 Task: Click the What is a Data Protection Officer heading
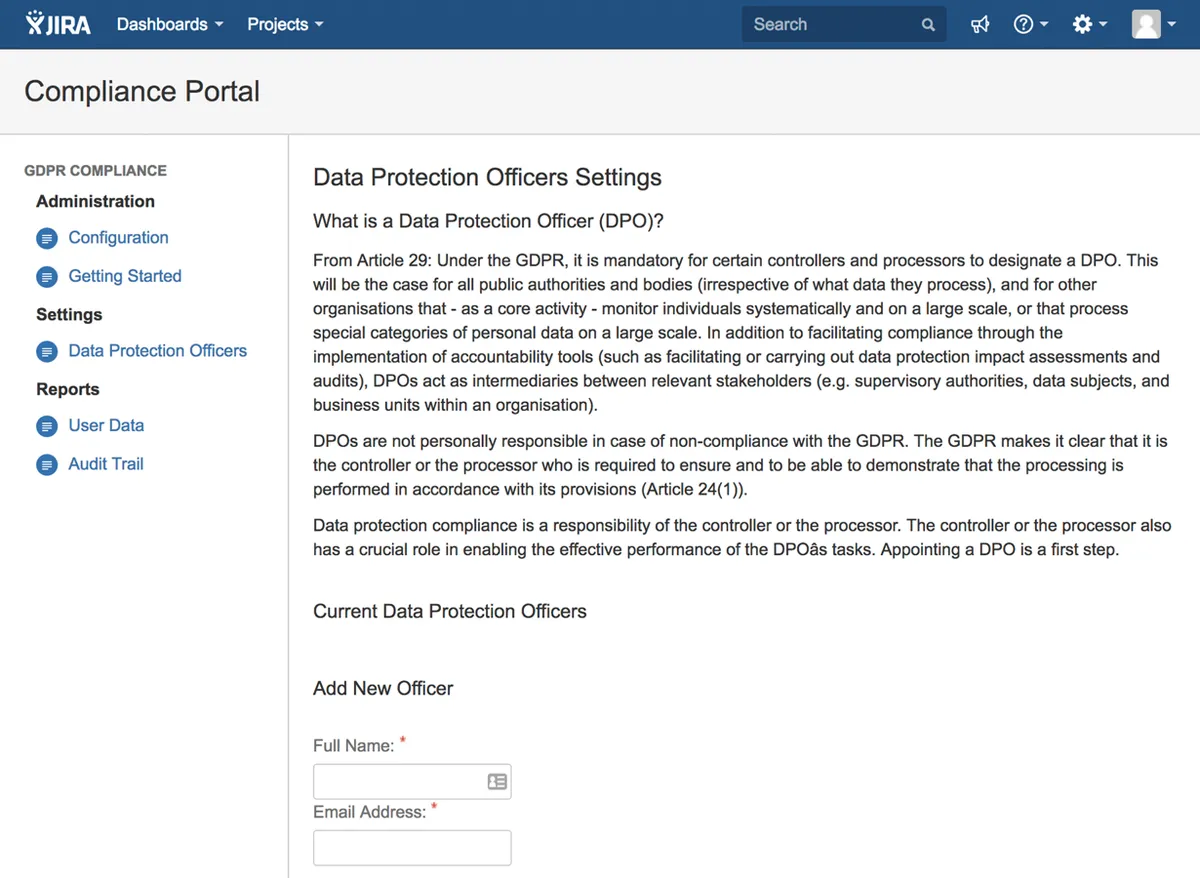click(x=488, y=221)
